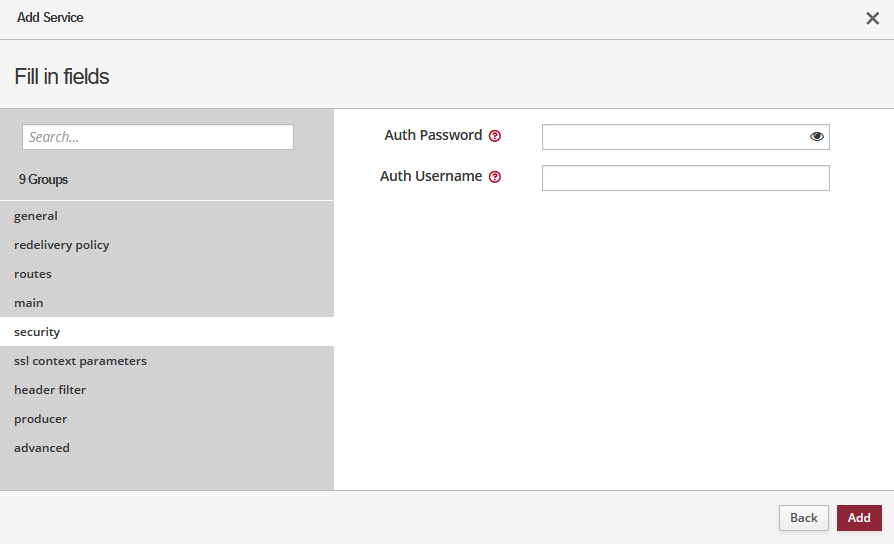Close the Add Service dialog
894x544 pixels.
pyautogui.click(x=872, y=18)
